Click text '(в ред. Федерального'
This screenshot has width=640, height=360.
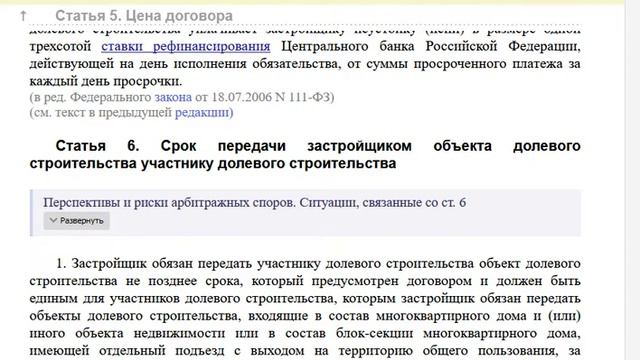90,97
